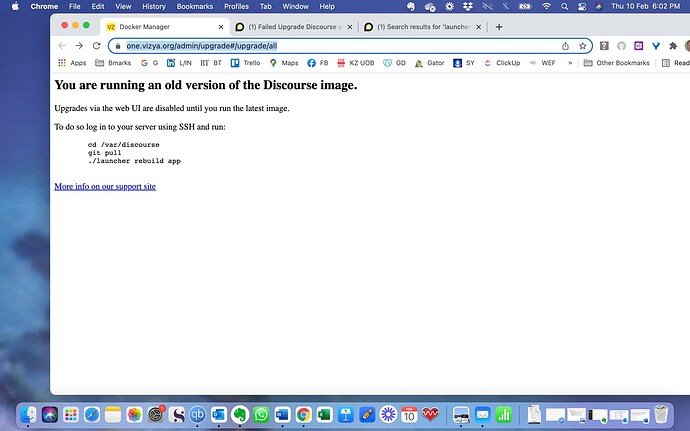Switch to Search results for 'launcher' tab

coord(423,27)
